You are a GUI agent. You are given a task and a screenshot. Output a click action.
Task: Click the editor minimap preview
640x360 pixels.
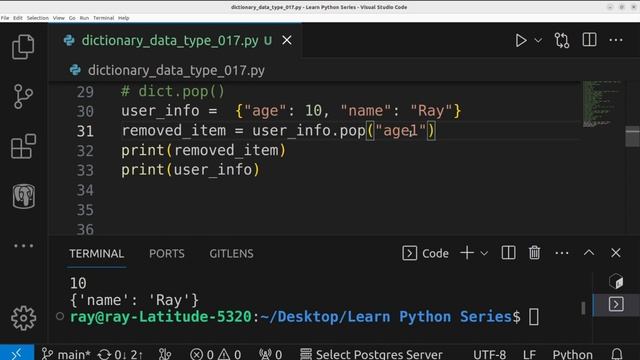point(602,104)
